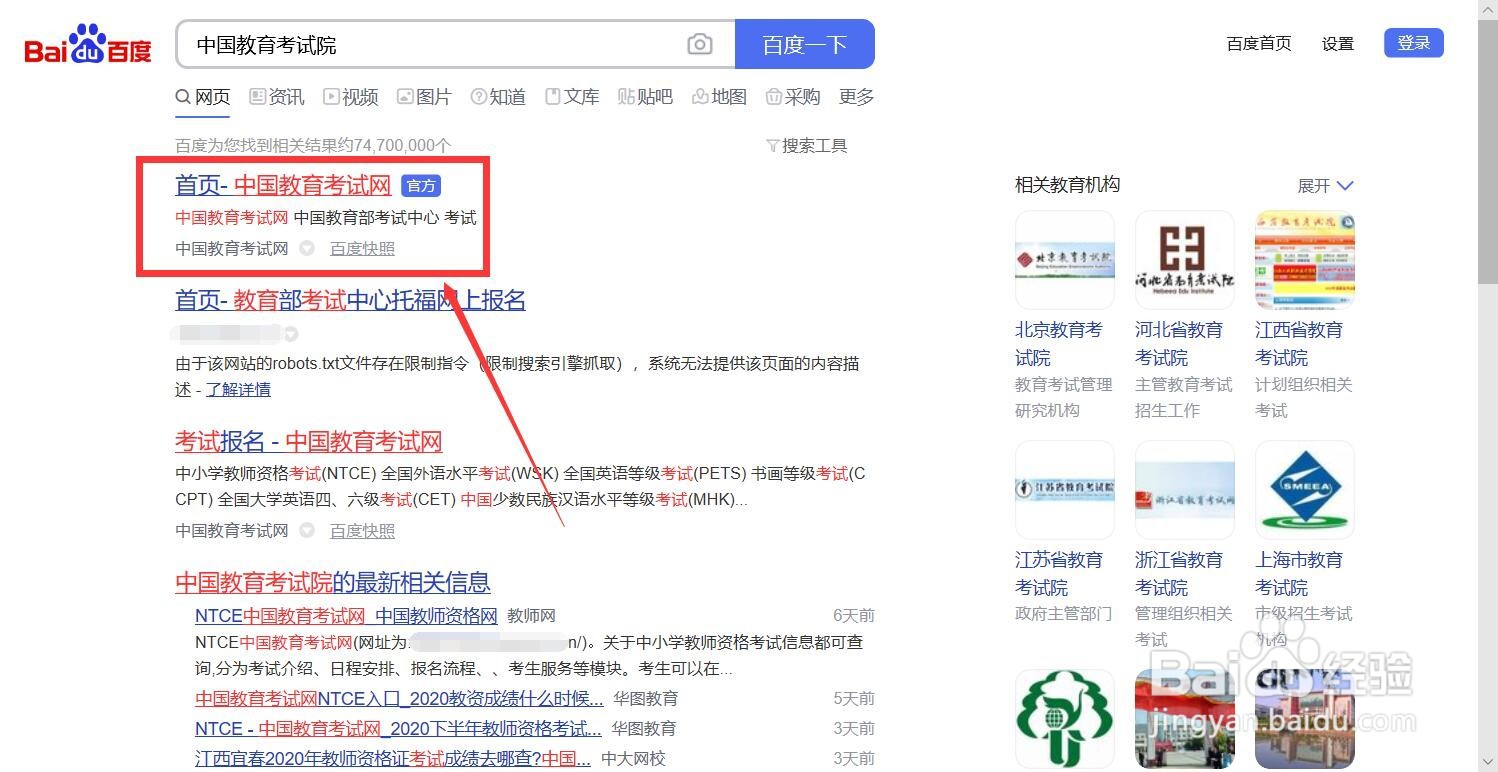Click the 百度一下 search button
Screen dimensions: 1498x772
[805, 44]
